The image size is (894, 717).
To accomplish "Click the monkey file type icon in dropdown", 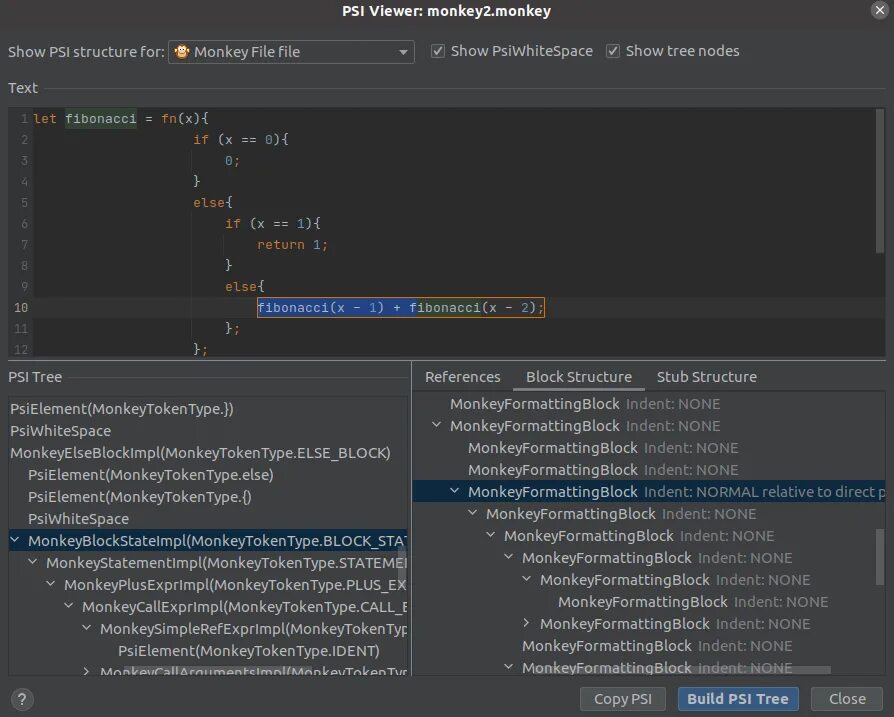I will point(182,51).
